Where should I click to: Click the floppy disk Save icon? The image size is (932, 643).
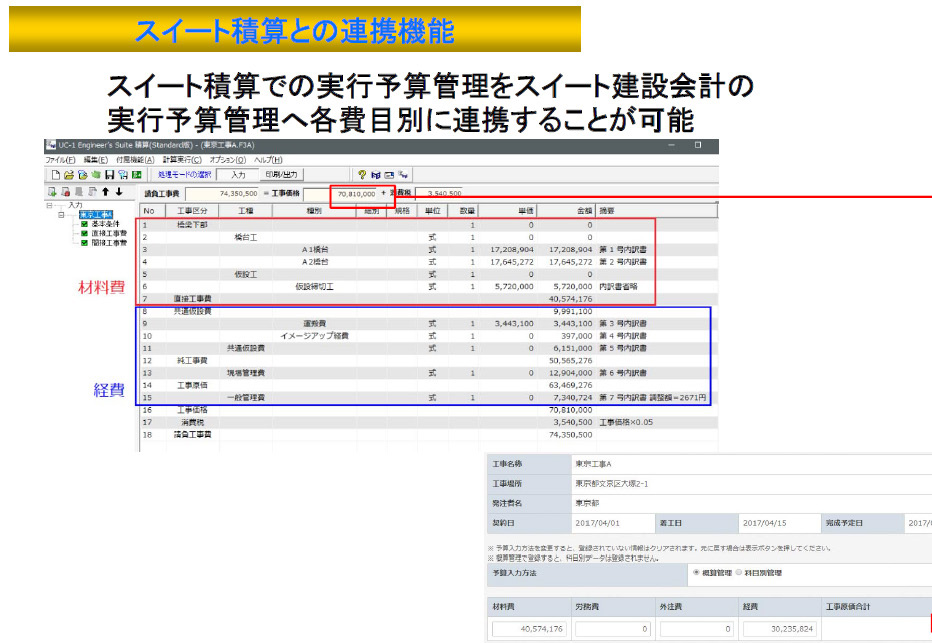[x=109, y=175]
